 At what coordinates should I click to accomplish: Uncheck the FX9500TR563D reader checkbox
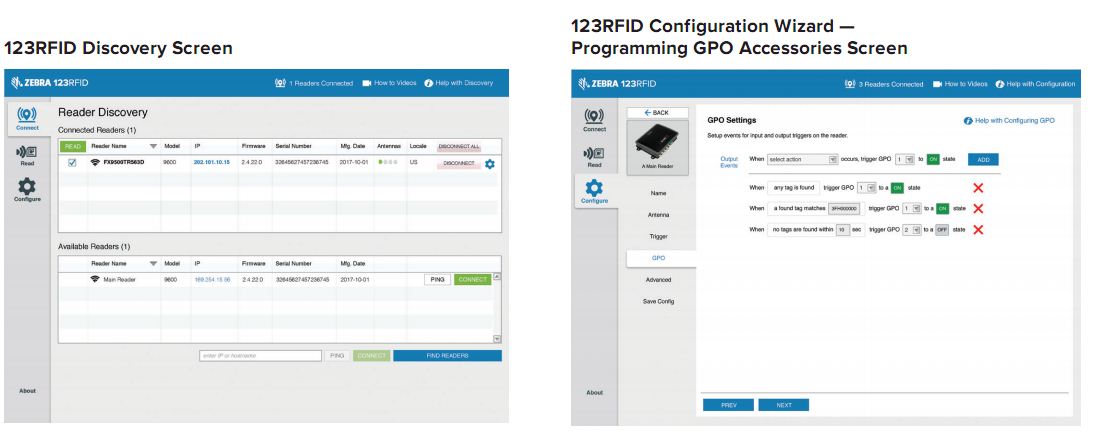tap(71, 163)
